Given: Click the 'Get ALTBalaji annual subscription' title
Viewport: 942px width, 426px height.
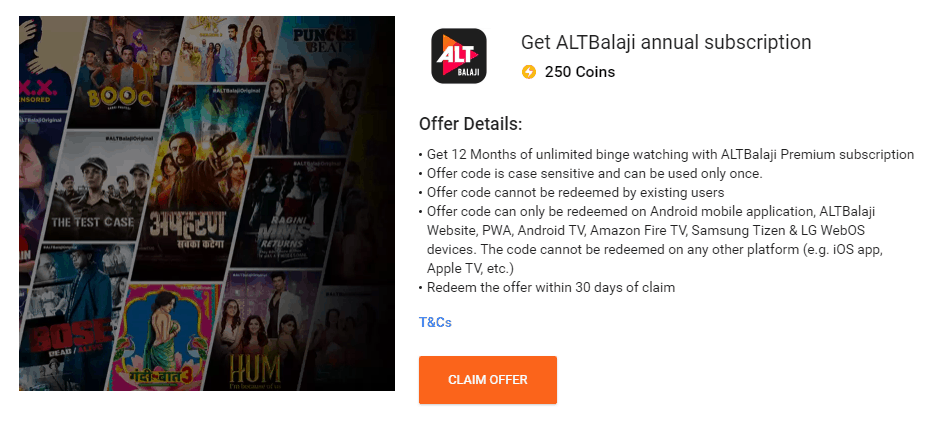Looking at the screenshot, I should click(666, 43).
